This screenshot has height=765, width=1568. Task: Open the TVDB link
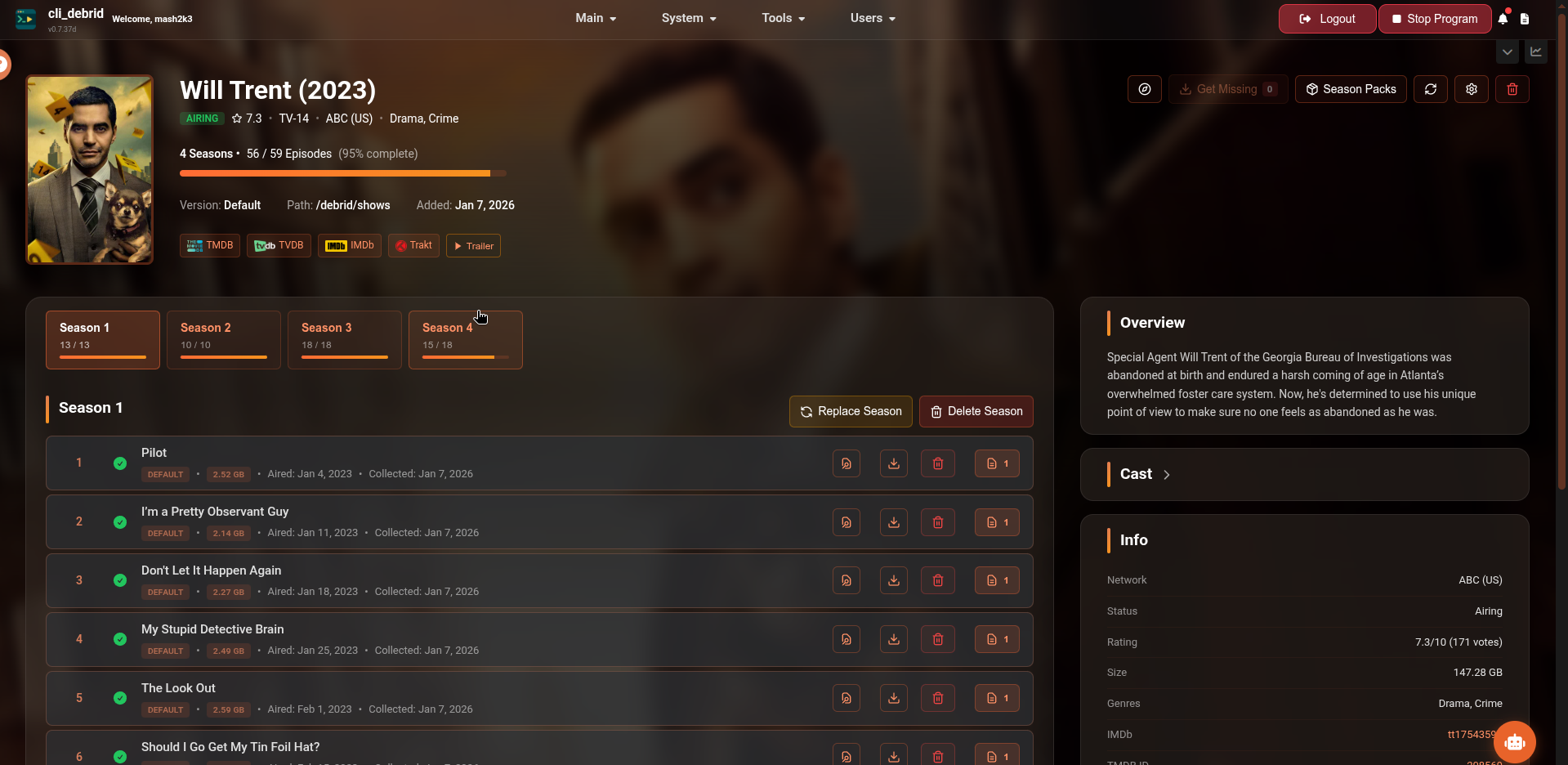coord(279,245)
